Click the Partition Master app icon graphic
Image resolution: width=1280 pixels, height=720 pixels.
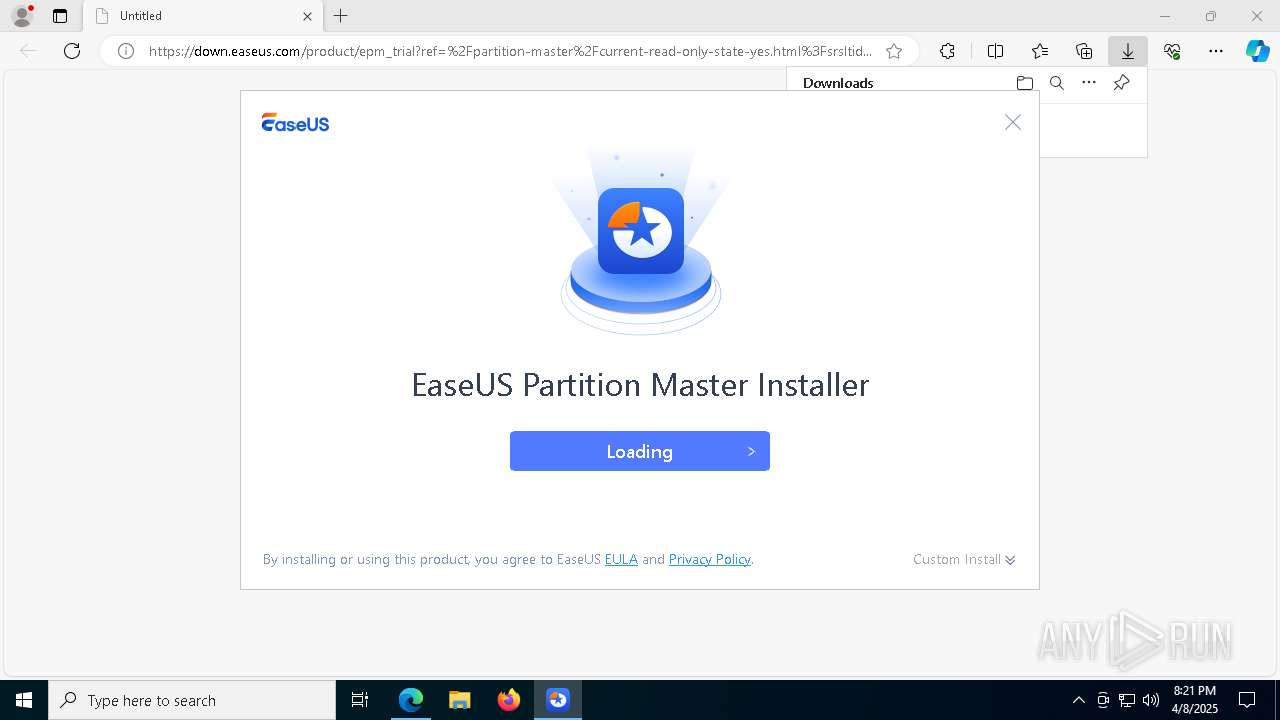tap(641, 231)
